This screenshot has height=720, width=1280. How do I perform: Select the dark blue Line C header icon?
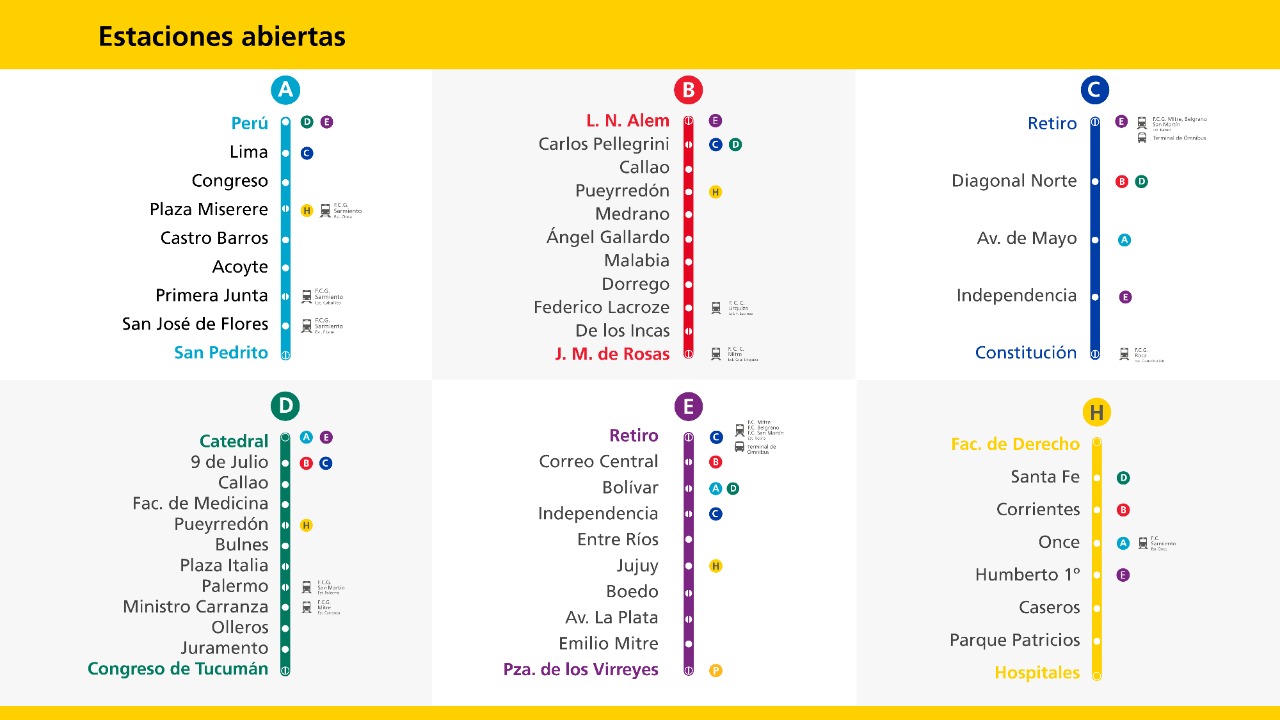coord(1095,90)
